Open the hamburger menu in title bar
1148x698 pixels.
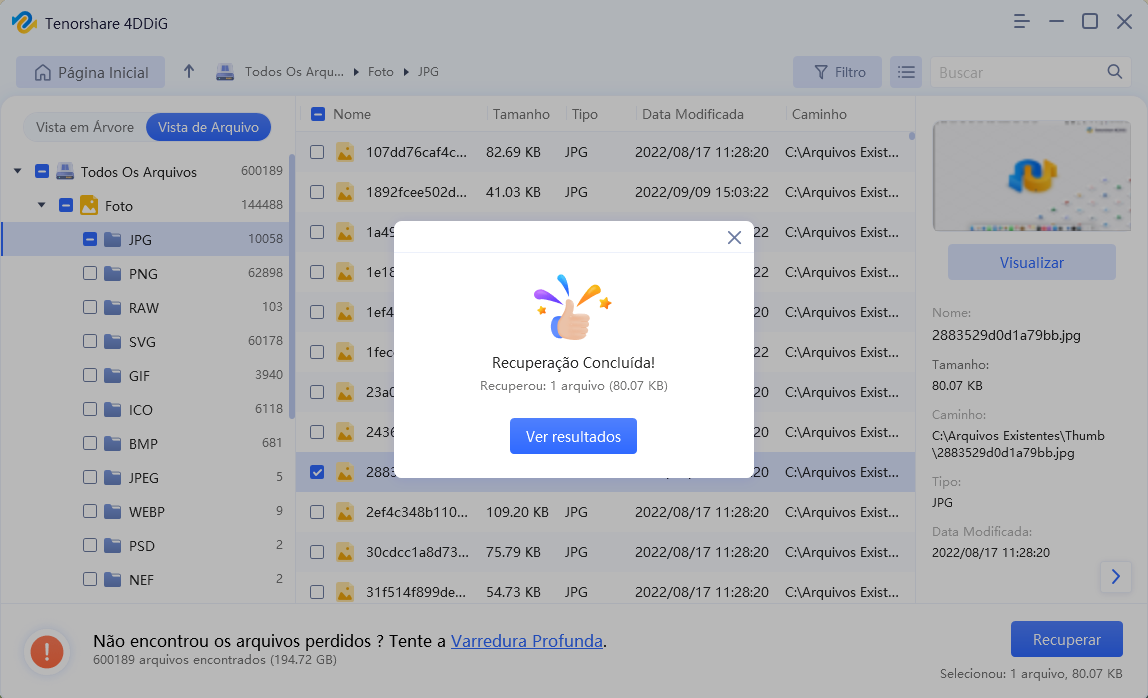click(1021, 21)
